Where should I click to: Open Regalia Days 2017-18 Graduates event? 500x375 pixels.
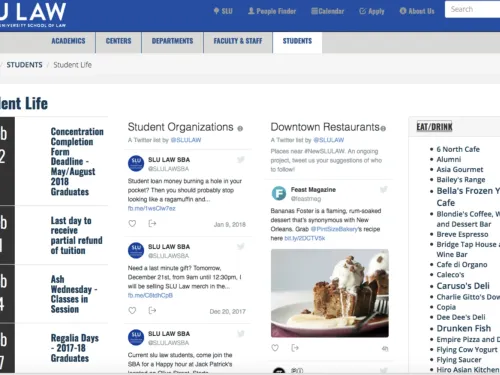coord(75,348)
